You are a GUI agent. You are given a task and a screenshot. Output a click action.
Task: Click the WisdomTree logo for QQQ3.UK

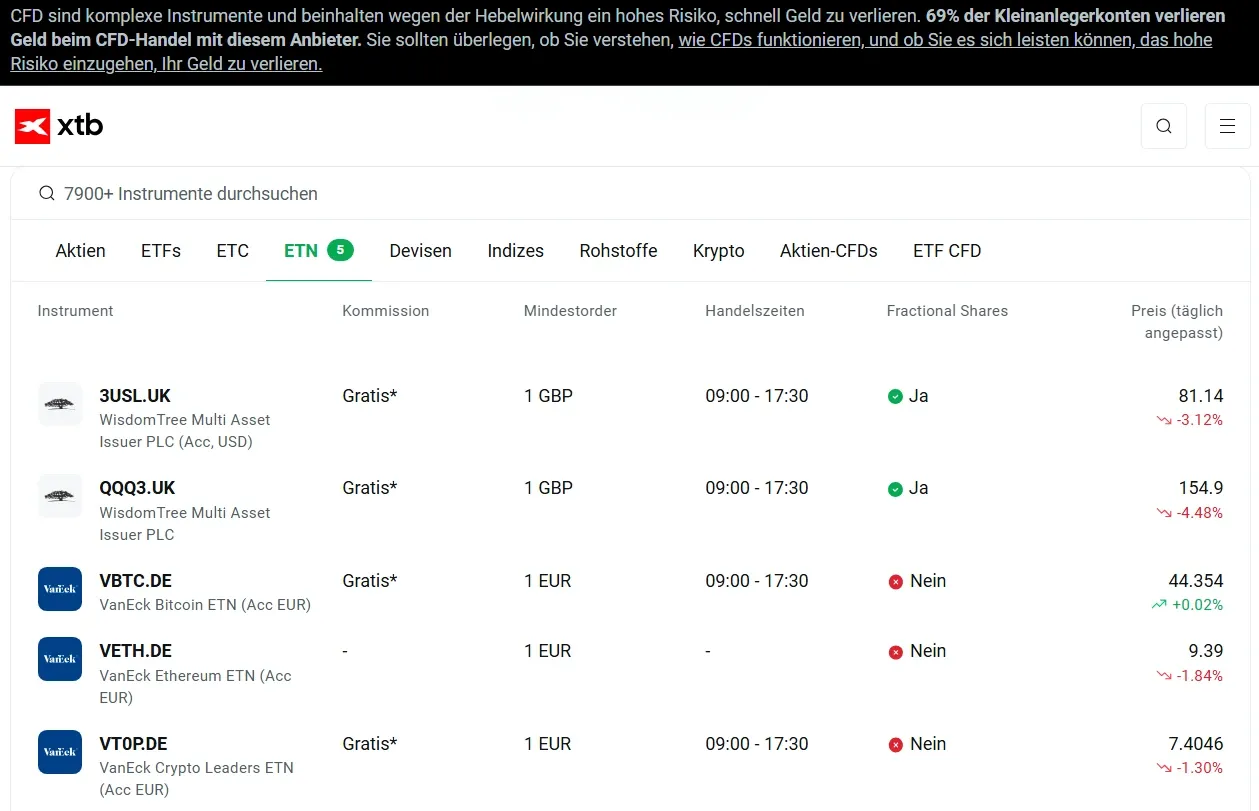60,496
